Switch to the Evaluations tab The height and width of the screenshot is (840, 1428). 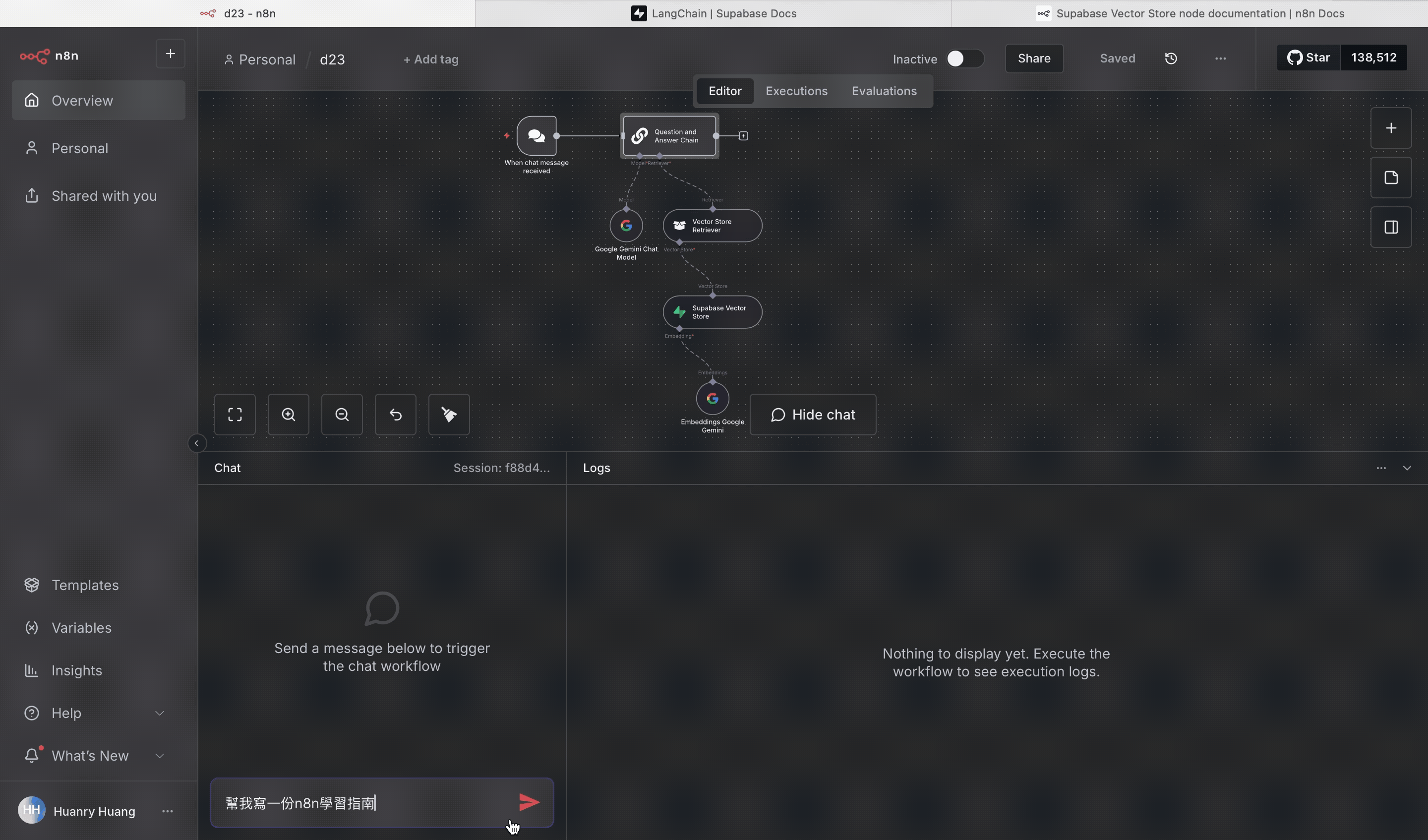coord(884,91)
